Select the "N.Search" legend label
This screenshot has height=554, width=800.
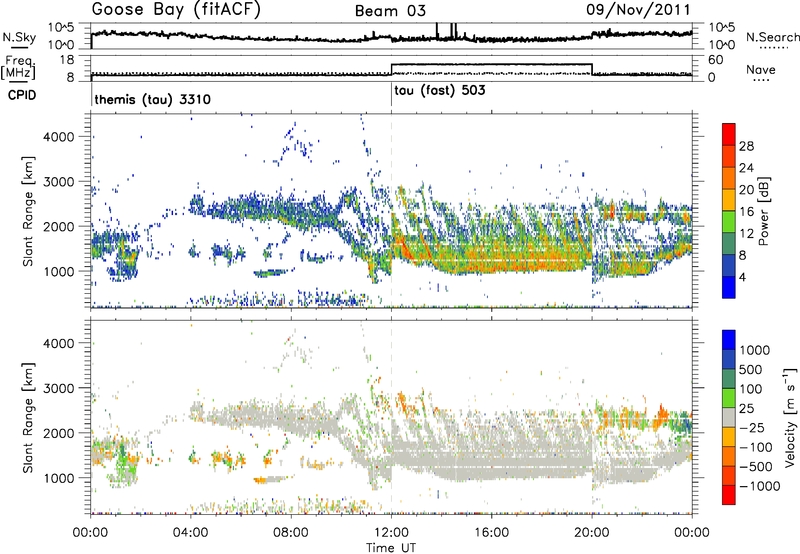tap(772, 37)
